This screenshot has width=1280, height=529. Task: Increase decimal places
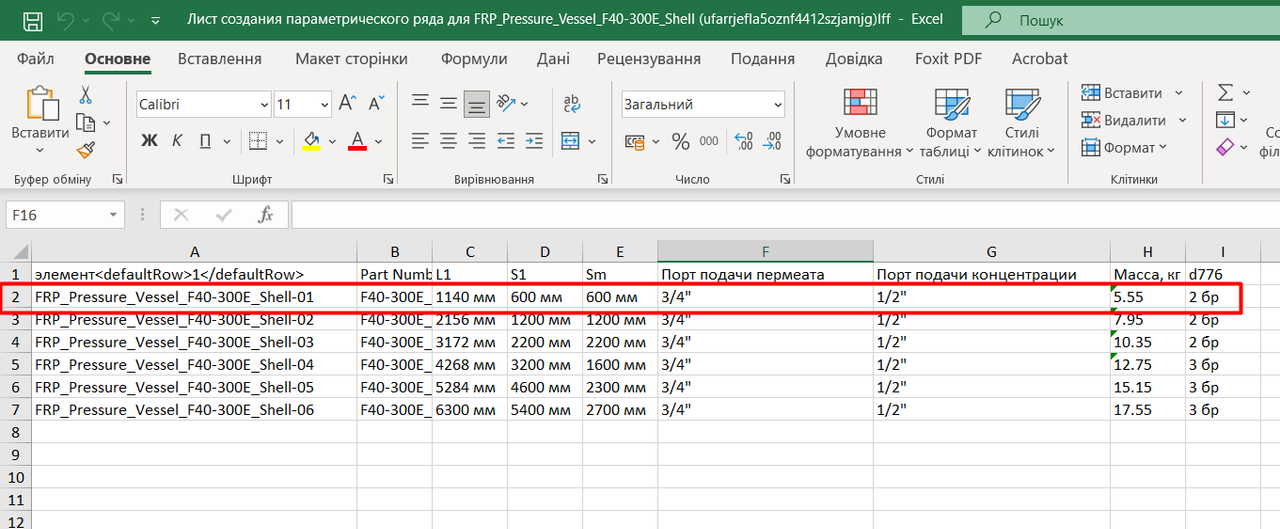744,142
